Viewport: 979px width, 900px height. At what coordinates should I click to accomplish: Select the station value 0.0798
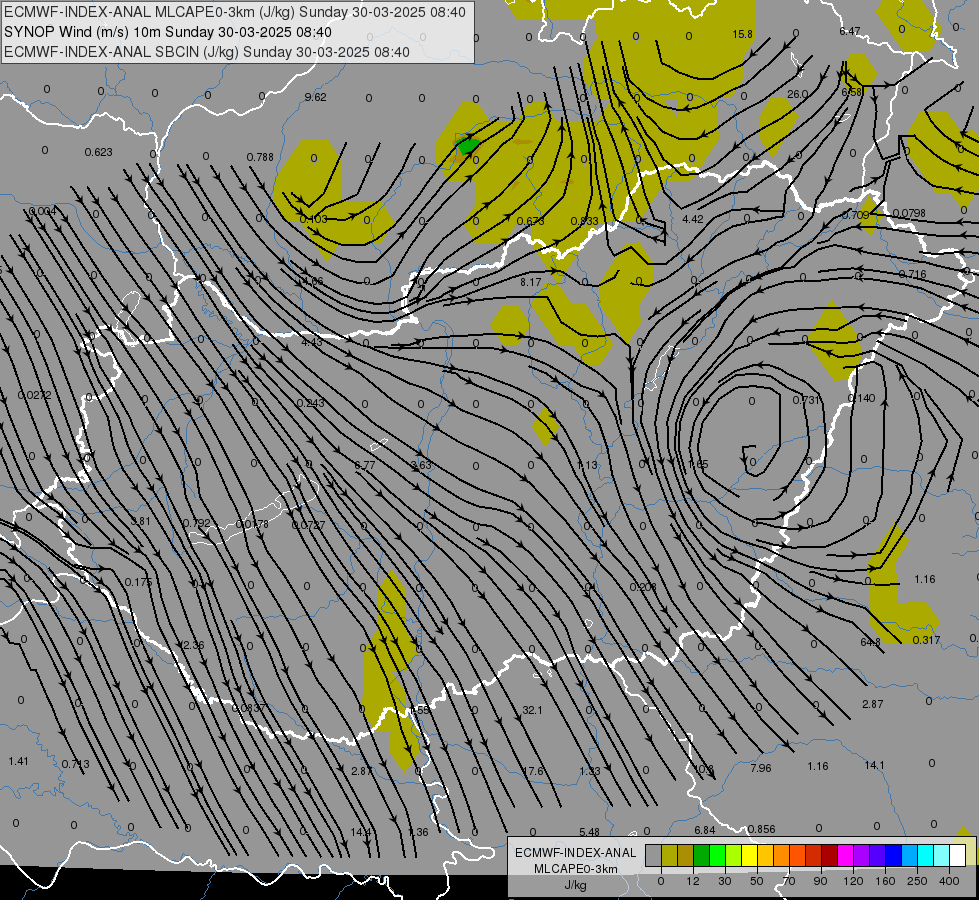point(909,214)
